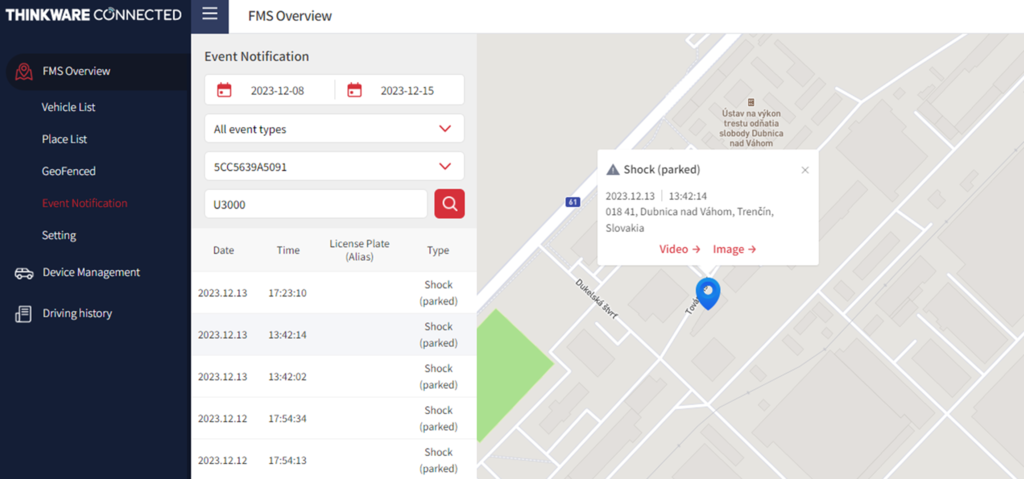
Task: Click the U3000 search input field
Action: point(315,204)
